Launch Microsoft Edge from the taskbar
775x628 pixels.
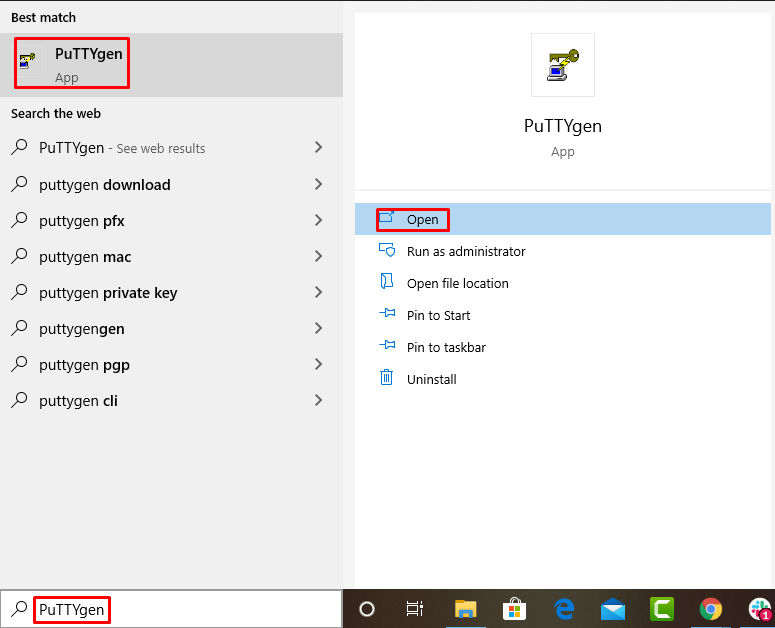tap(564, 609)
